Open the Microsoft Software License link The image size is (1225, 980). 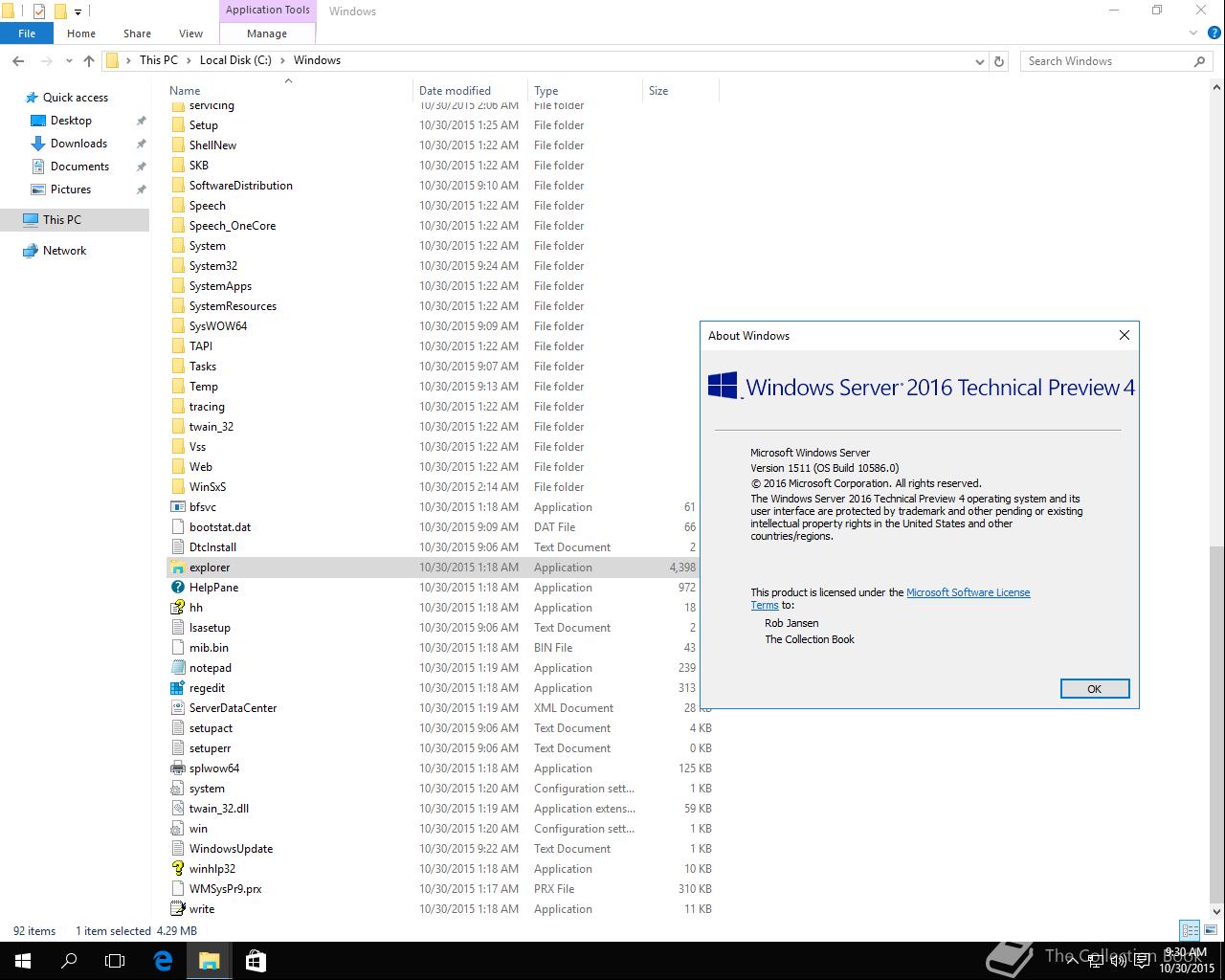968,592
